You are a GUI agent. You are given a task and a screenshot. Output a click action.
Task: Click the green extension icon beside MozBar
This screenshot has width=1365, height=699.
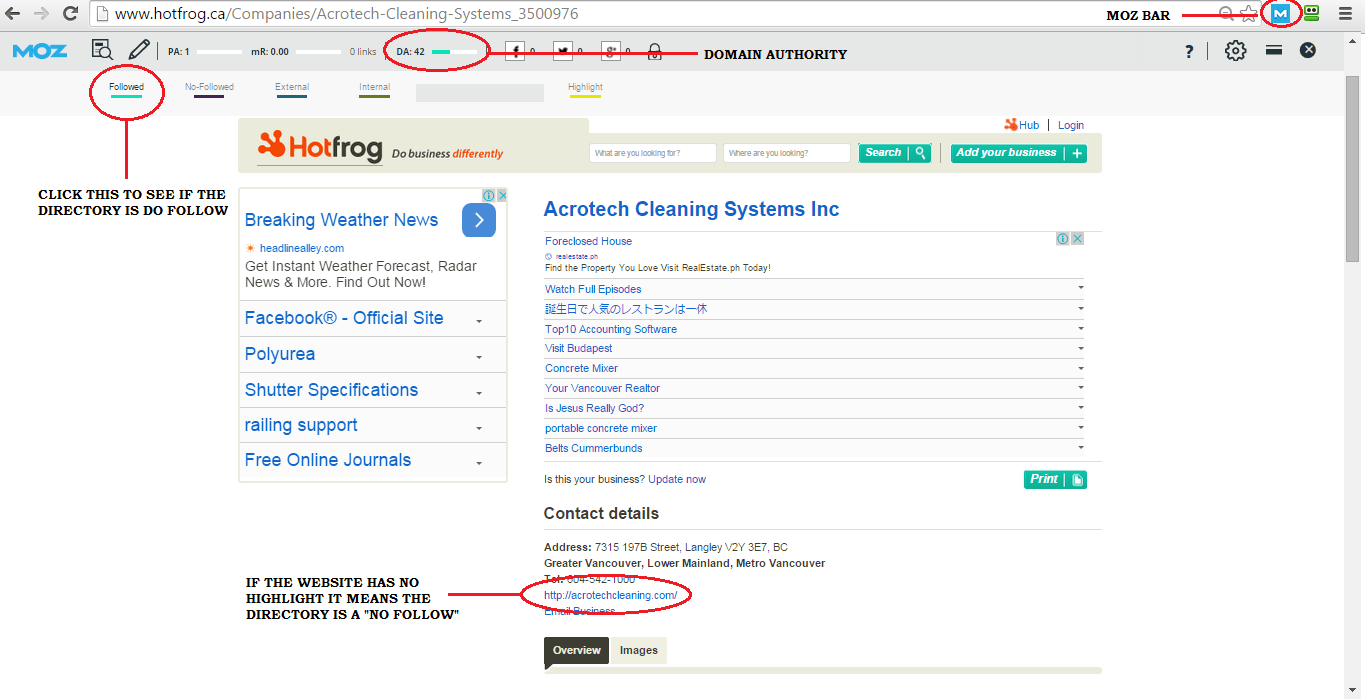[x=1311, y=14]
